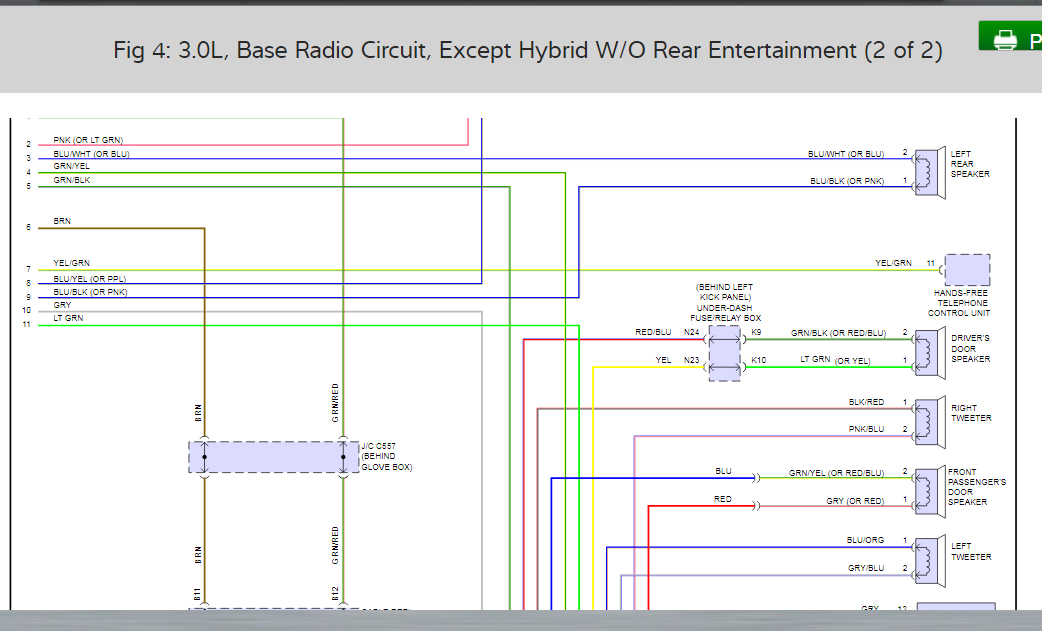This screenshot has width=1042, height=631.
Task: Click the Left Rear Speaker symbol
Action: pos(930,173)
